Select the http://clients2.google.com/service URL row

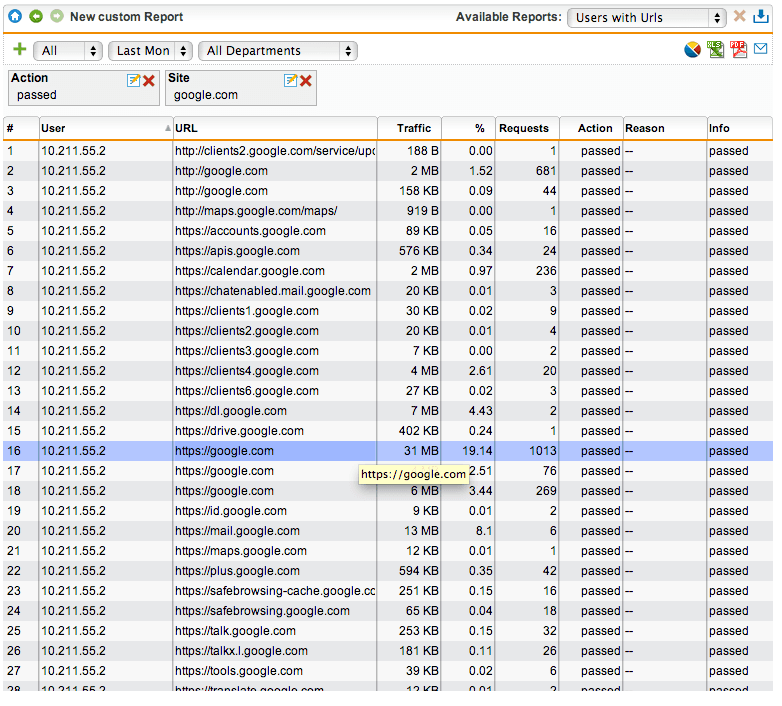388,151
